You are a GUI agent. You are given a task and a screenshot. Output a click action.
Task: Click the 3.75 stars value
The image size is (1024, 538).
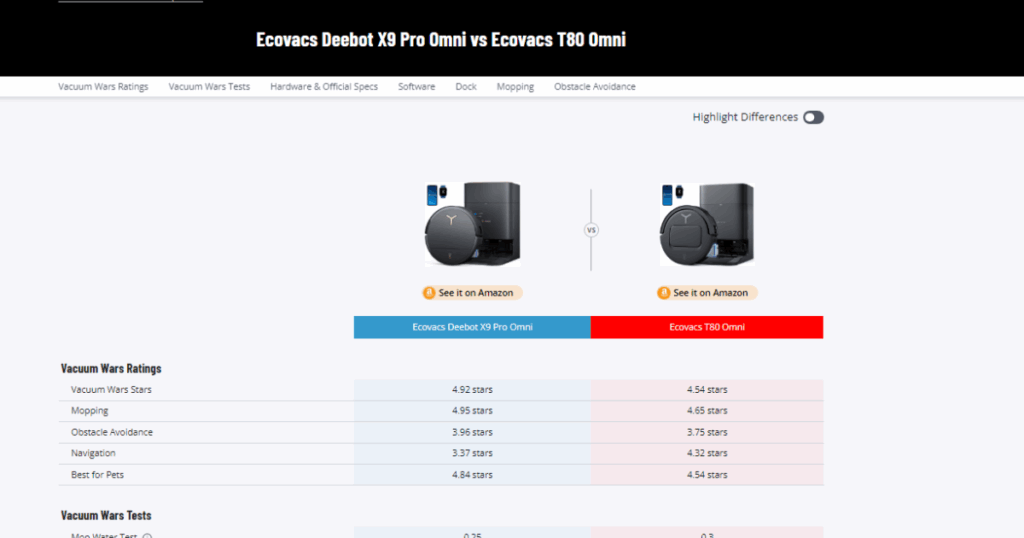tap(707, 432)
